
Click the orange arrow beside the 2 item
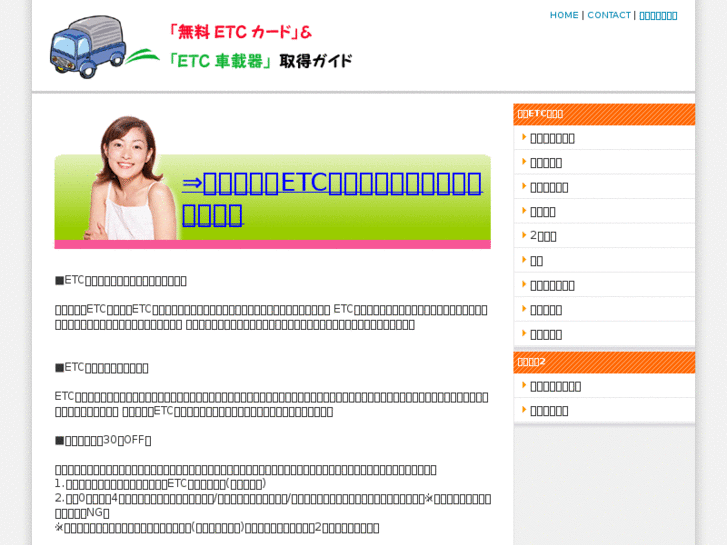click(524, 235)
